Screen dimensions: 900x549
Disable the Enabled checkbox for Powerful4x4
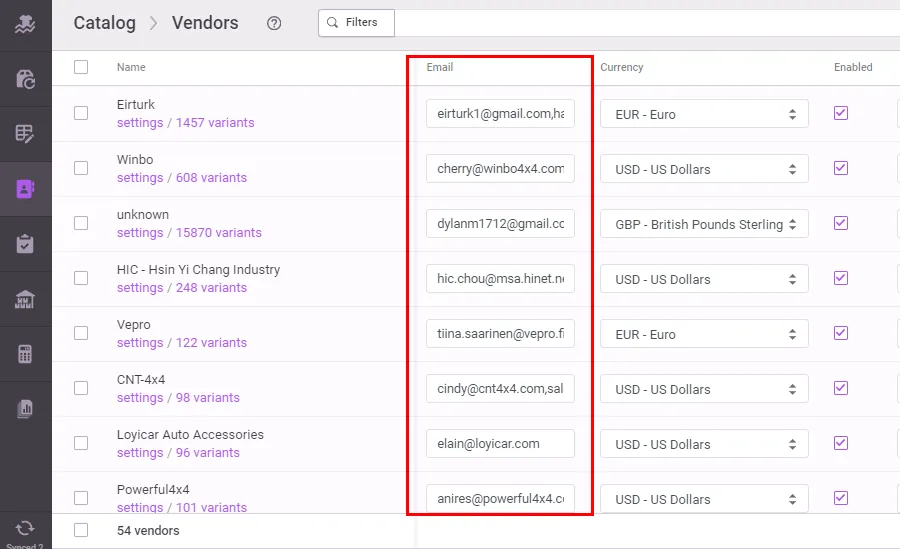841,498
